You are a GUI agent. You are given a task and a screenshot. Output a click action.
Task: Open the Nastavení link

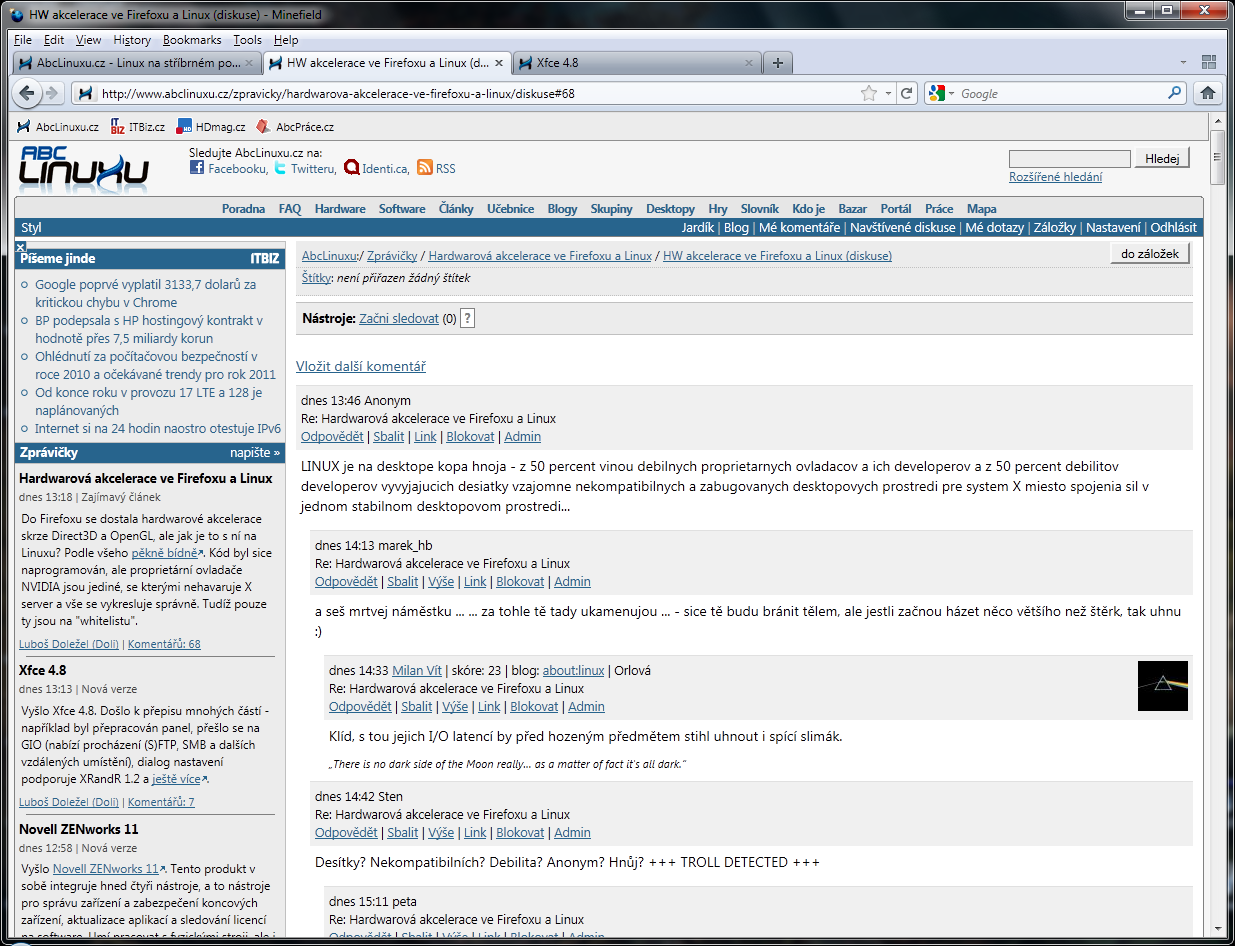tap(1113, 228)
